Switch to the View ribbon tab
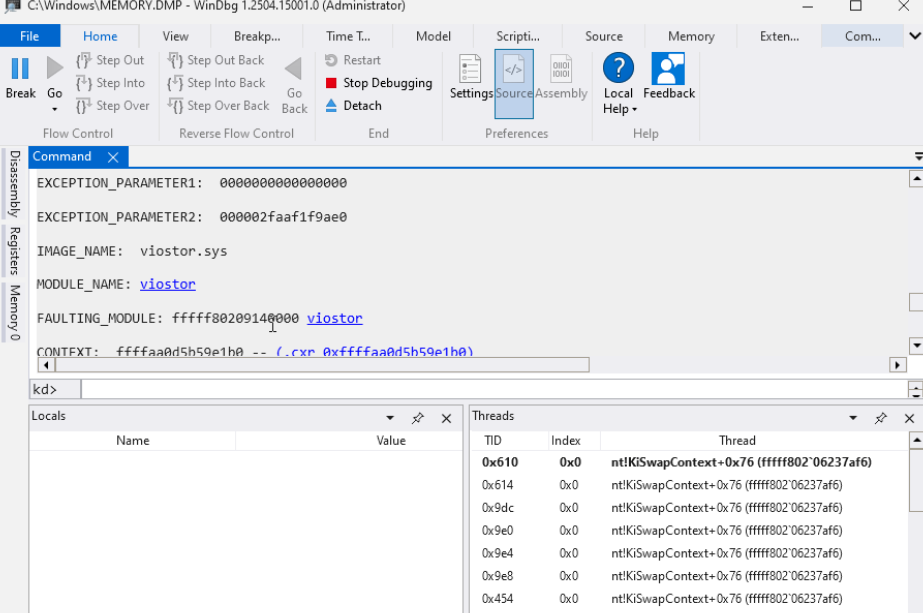 click(x=175, y=36)
